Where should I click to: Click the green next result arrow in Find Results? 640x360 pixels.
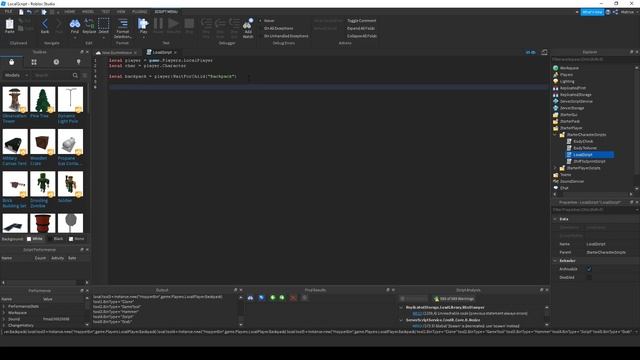282,298
